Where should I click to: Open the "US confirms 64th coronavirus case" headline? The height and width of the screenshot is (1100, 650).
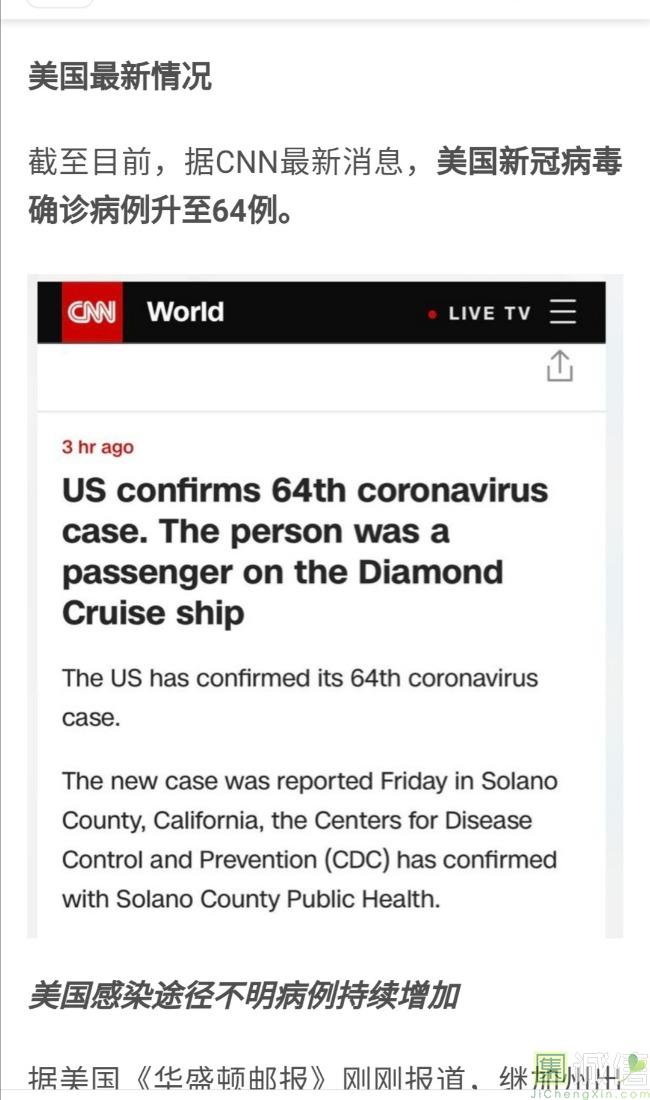coord(305,551)
